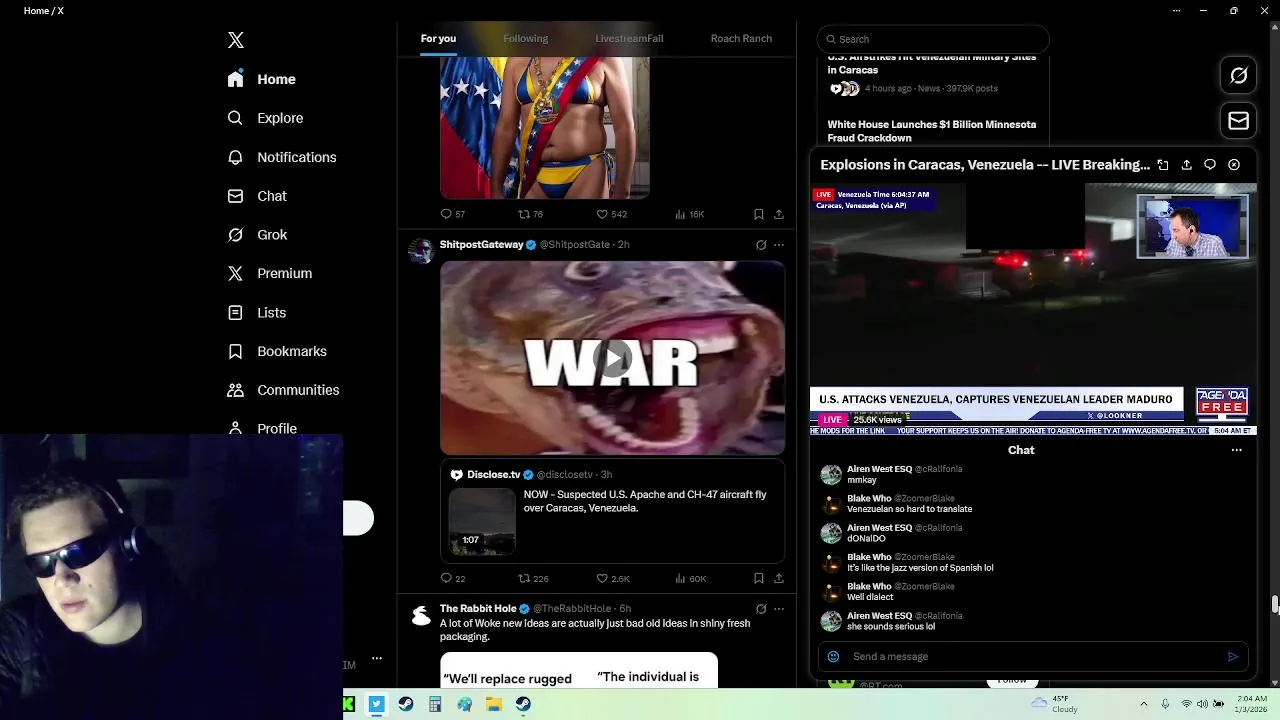This screenshot has width=1280, height=720.
Task: Open volume control in system tray
Action: [1202, 704]
